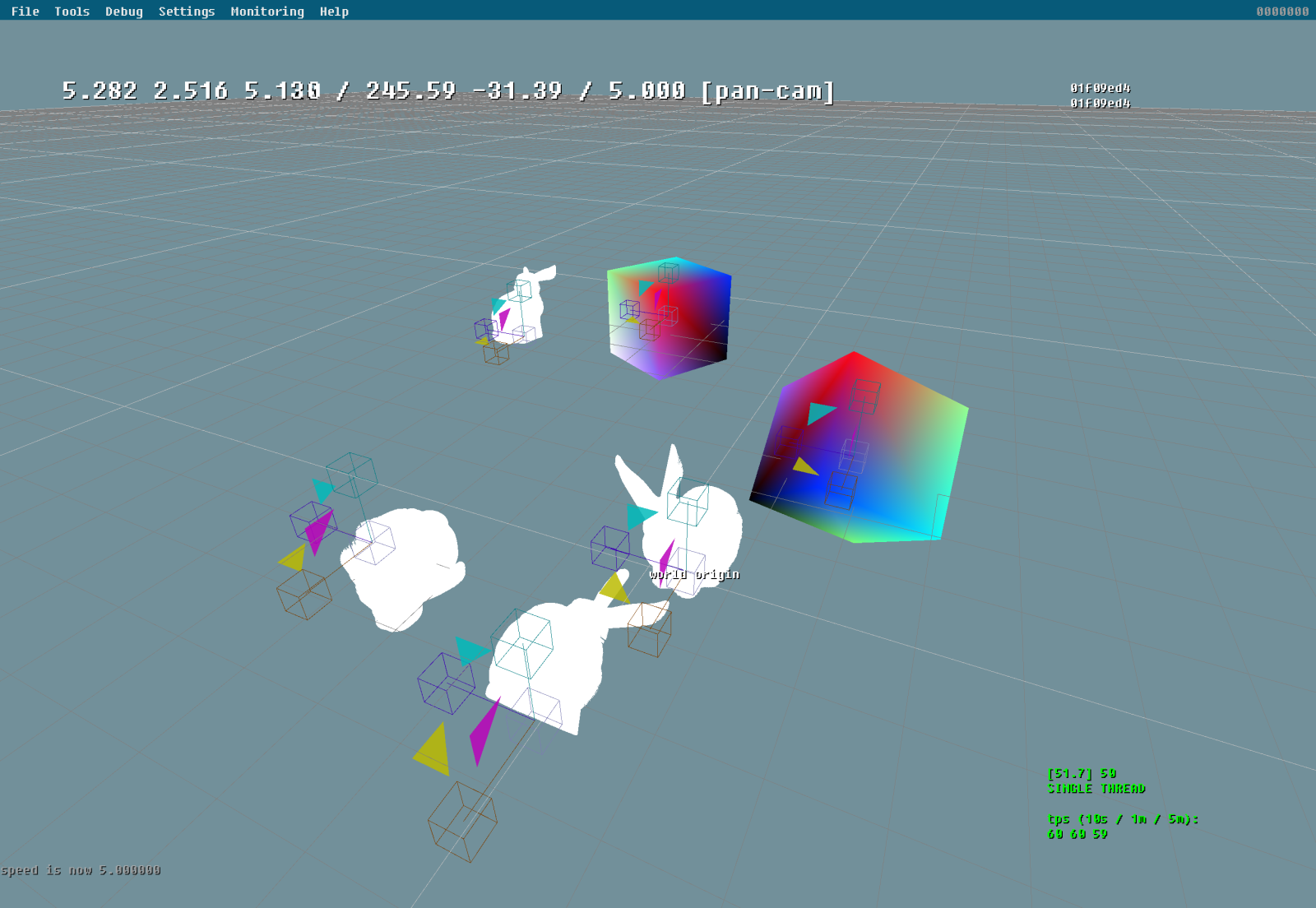The height and width of the screenshot is (908, 1316).
Task: Click the yellow arrow beside the left bunny
Action: 294,558
